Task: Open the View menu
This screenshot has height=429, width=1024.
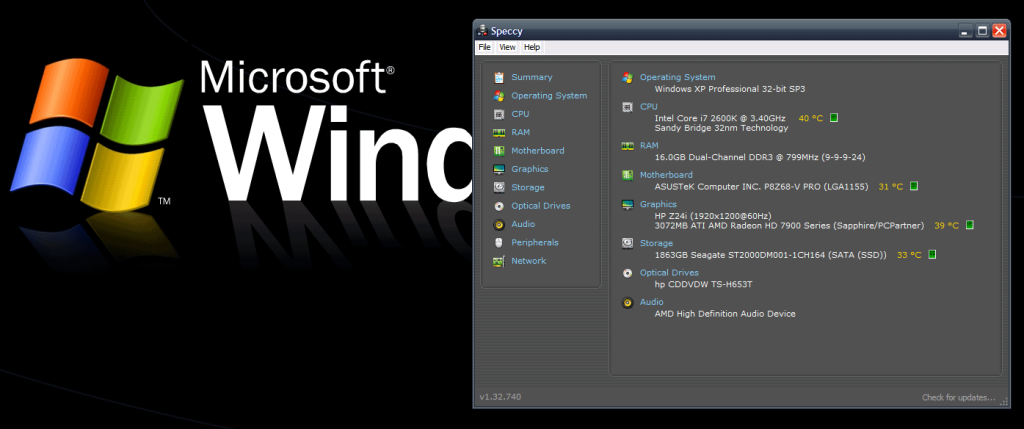Action: point(508,47)
